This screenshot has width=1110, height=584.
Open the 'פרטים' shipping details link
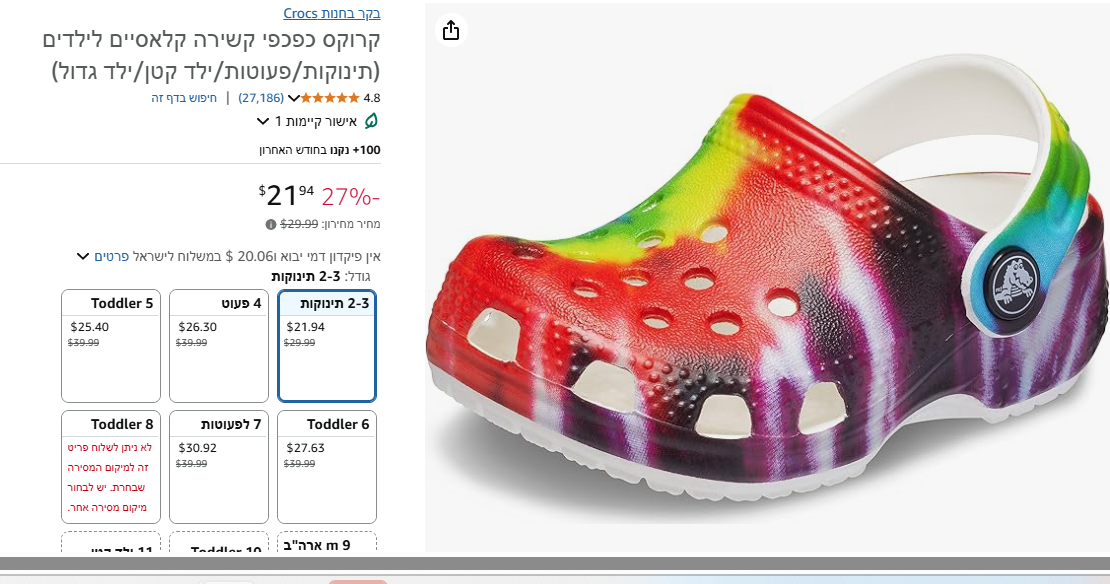(111, 257)
